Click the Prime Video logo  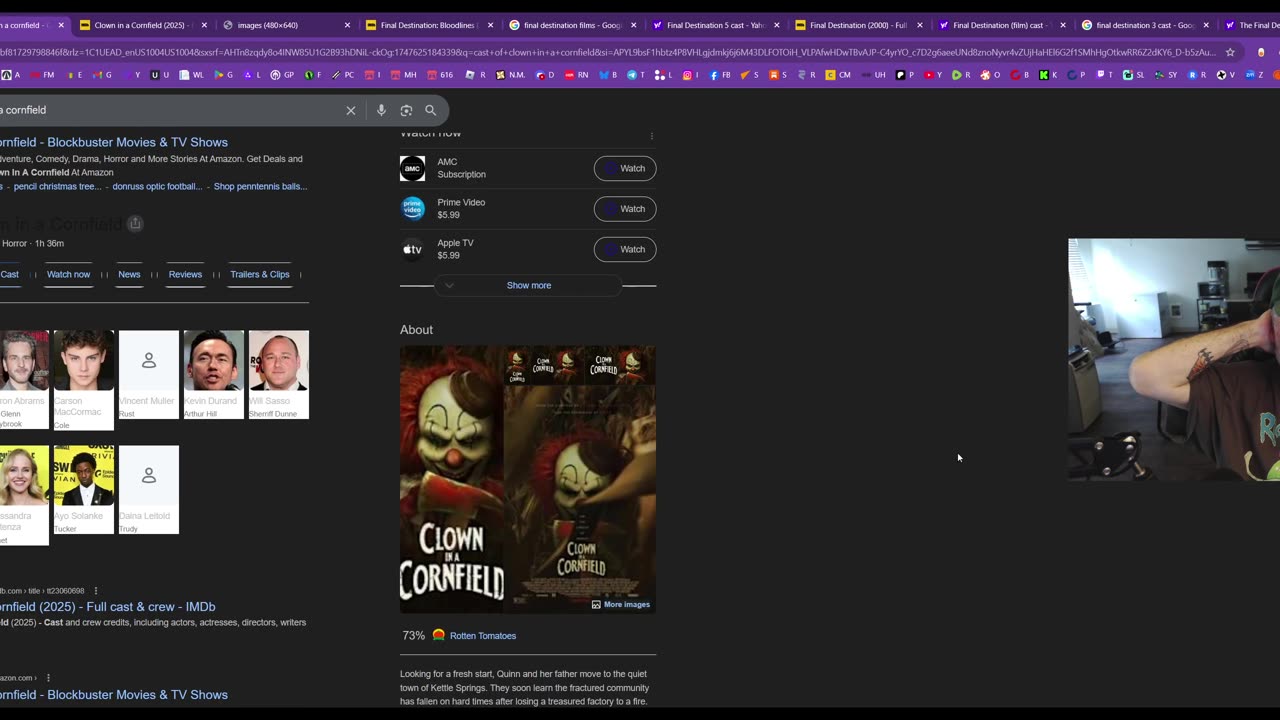413,208
